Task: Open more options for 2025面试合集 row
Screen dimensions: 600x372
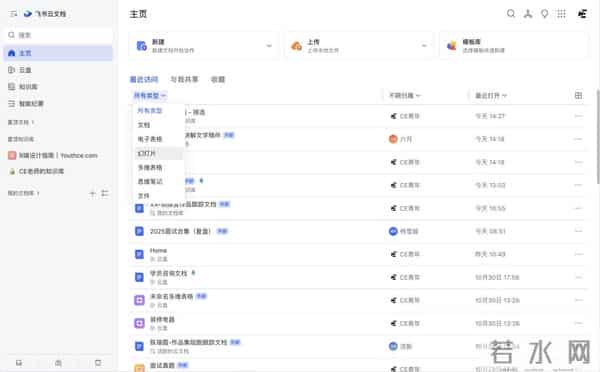Action: (579, 231)
